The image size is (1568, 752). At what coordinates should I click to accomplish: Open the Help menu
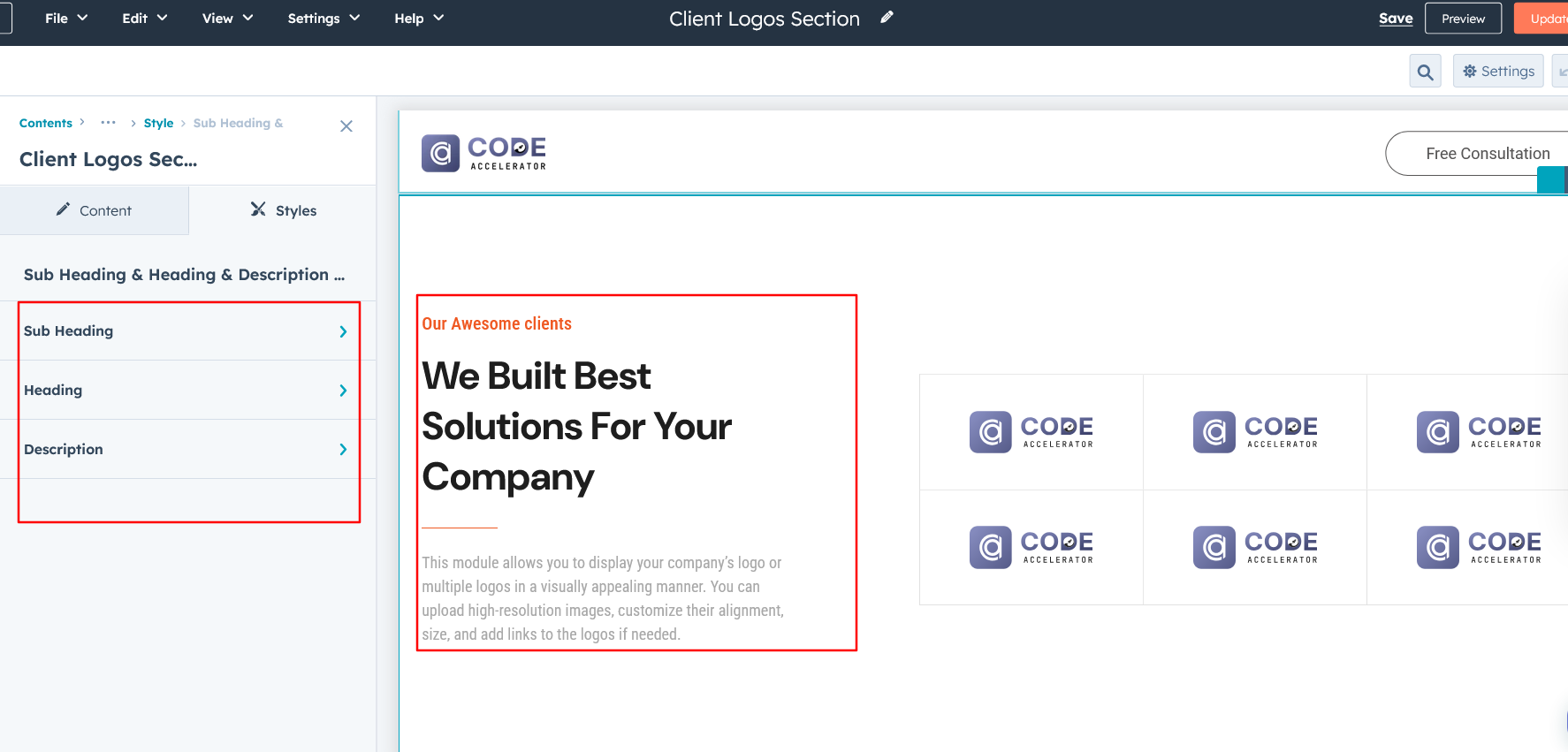pos(418,19)
